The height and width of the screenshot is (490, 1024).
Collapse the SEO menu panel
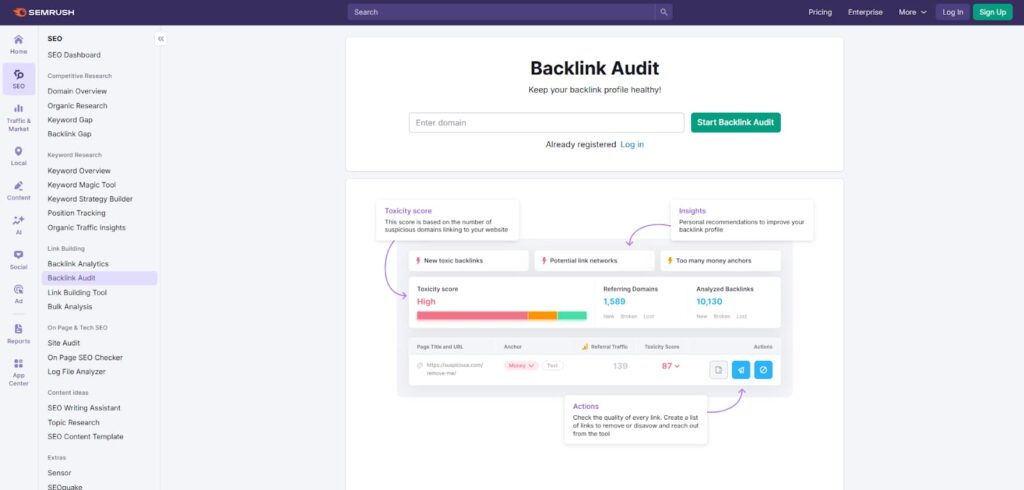161,39
